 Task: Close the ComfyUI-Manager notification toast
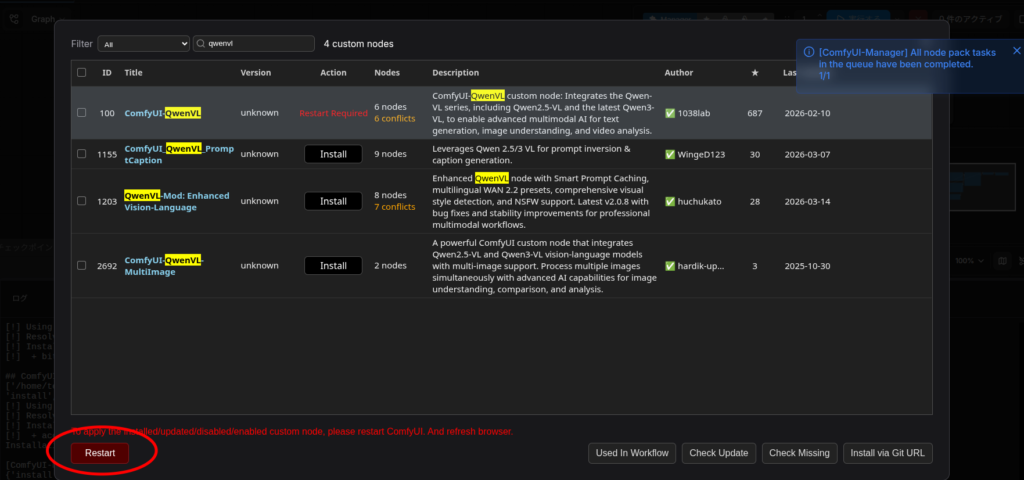[1014, 52]
